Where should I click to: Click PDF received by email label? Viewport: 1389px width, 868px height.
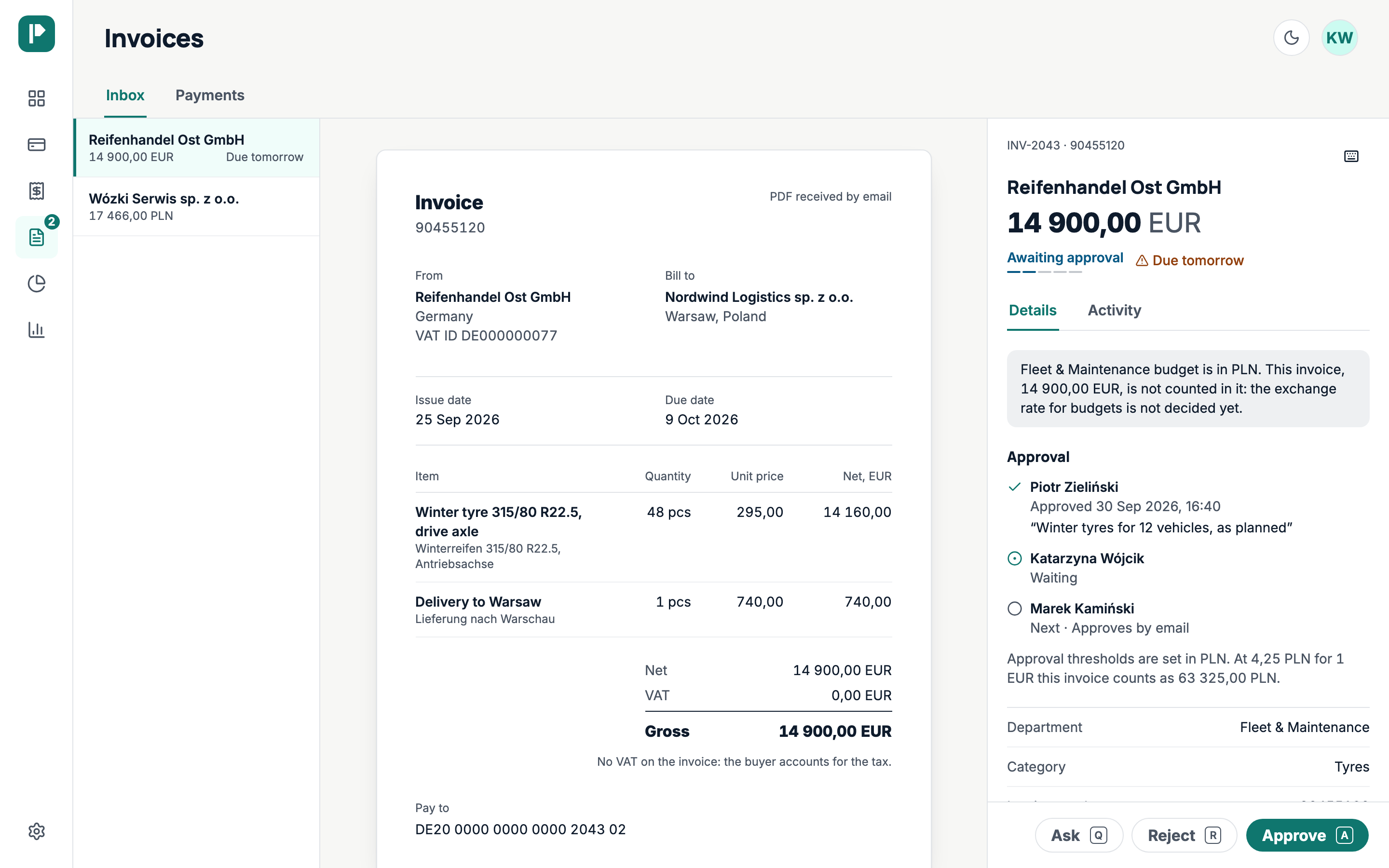(831, 196)
